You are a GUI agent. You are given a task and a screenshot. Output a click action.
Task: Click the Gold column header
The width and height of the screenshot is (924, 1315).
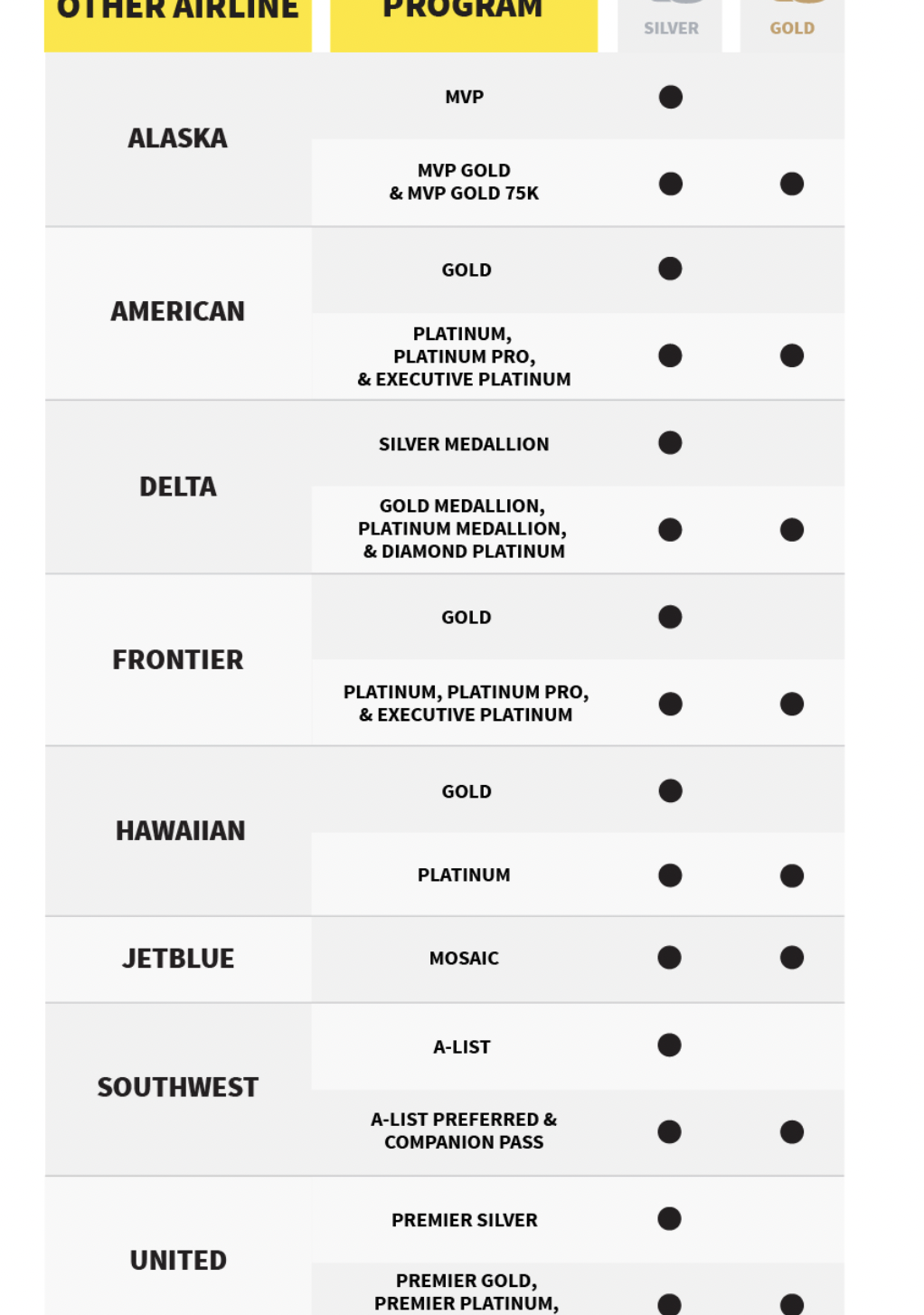tap(792, 27)
